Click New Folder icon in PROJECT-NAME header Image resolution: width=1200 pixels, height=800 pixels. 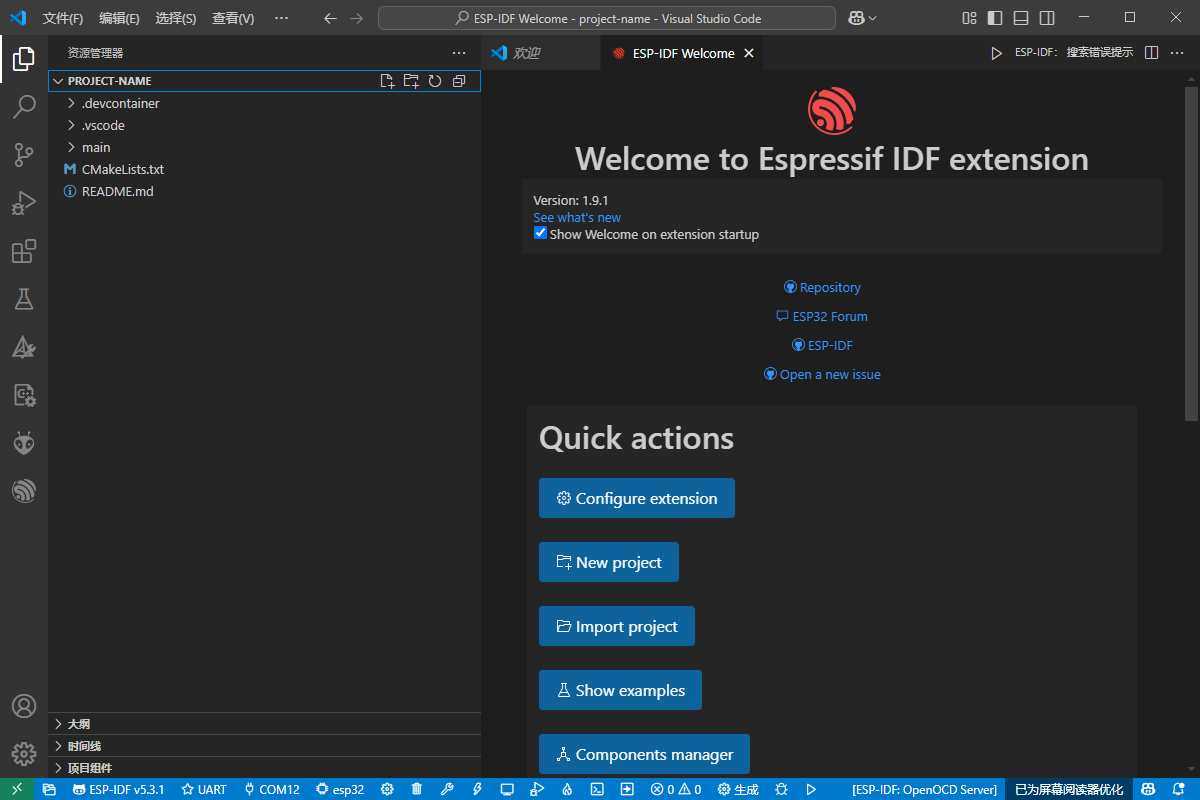(411, 81)
